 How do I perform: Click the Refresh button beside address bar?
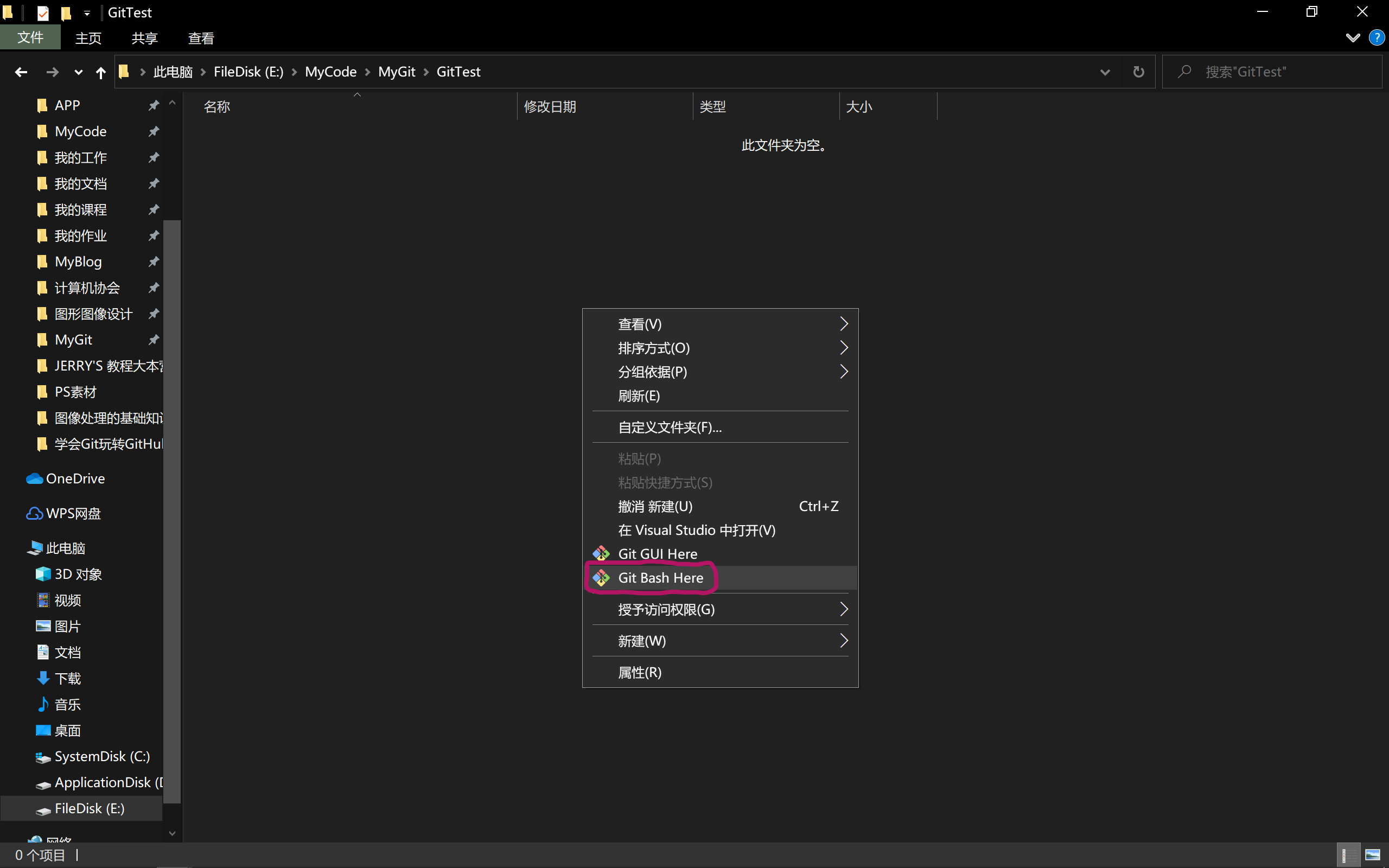pyautogui.click(x=1138, y=72)
